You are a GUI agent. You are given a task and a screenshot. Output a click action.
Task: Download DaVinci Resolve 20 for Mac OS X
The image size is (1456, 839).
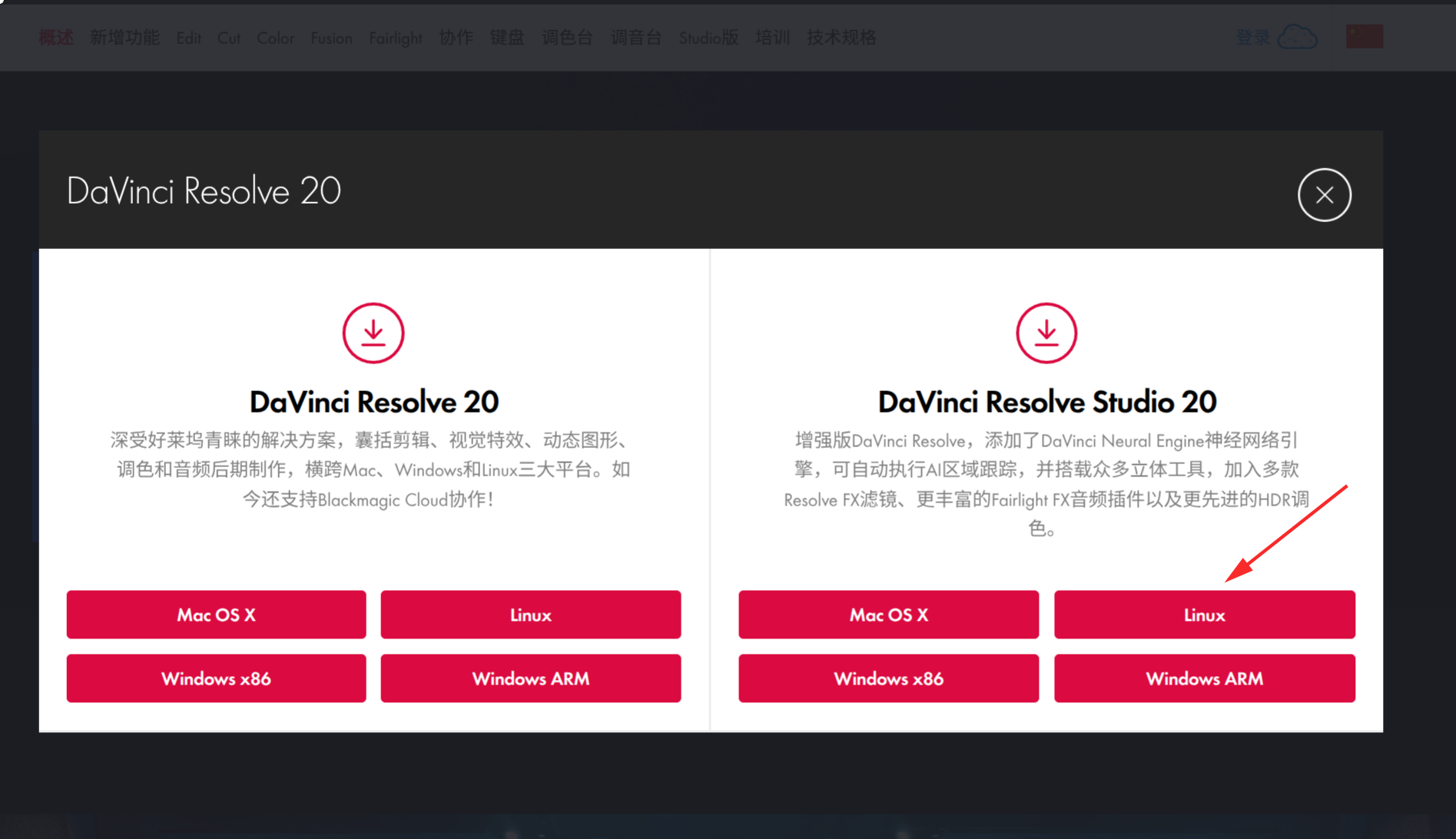tap(216, 615)
